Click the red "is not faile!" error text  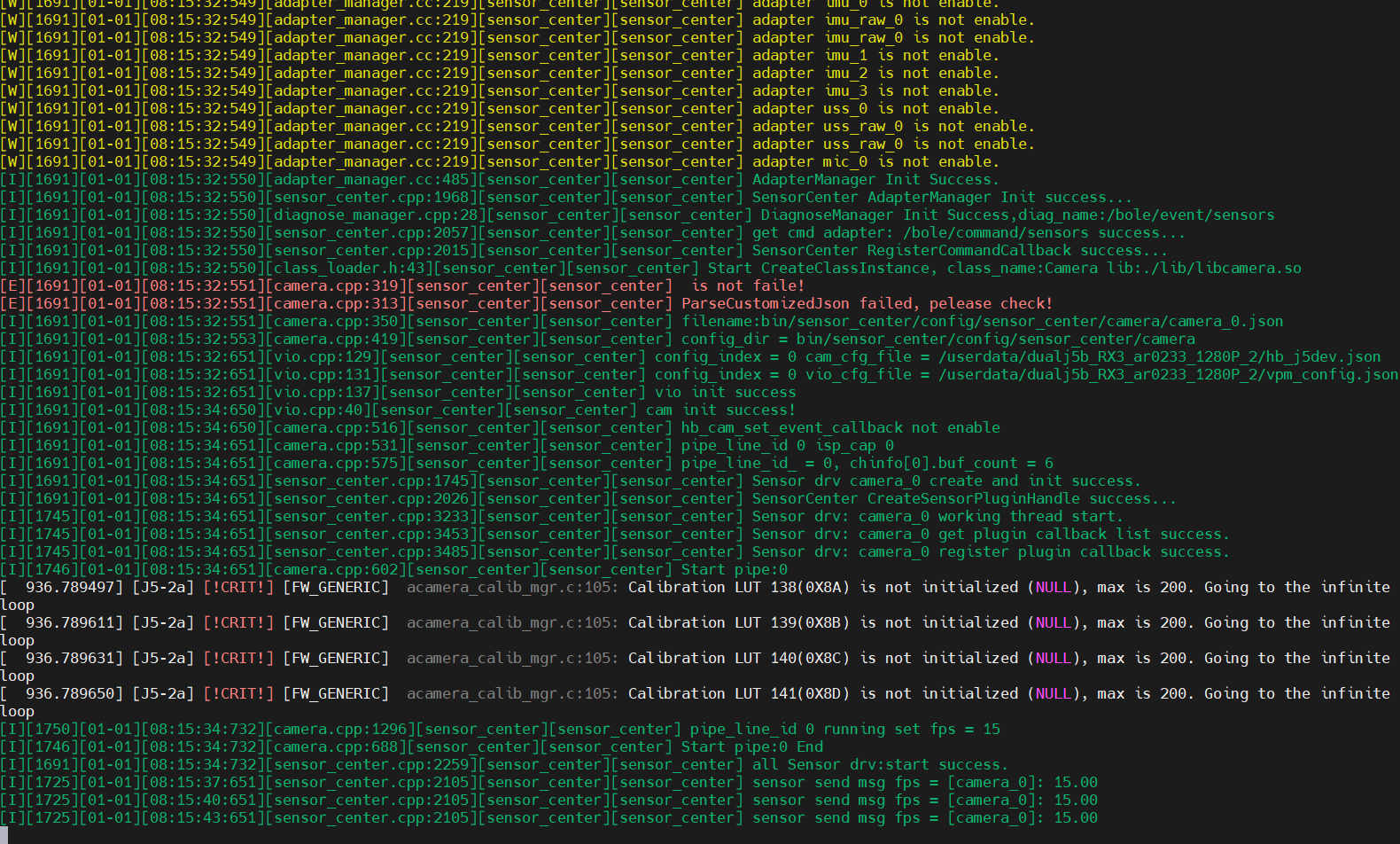747,285
